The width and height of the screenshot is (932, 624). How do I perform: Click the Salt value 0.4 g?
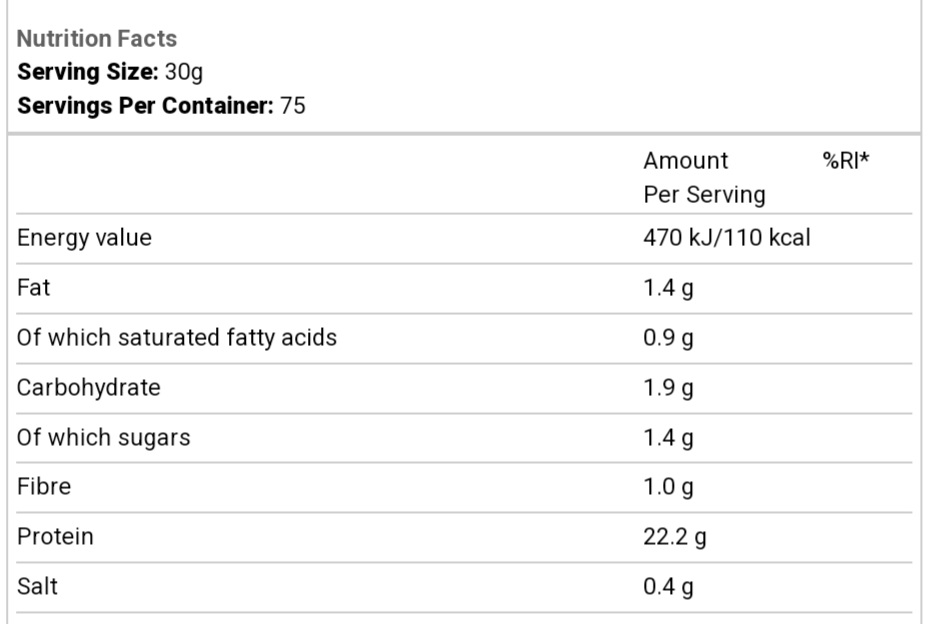[x=668, y=587]
